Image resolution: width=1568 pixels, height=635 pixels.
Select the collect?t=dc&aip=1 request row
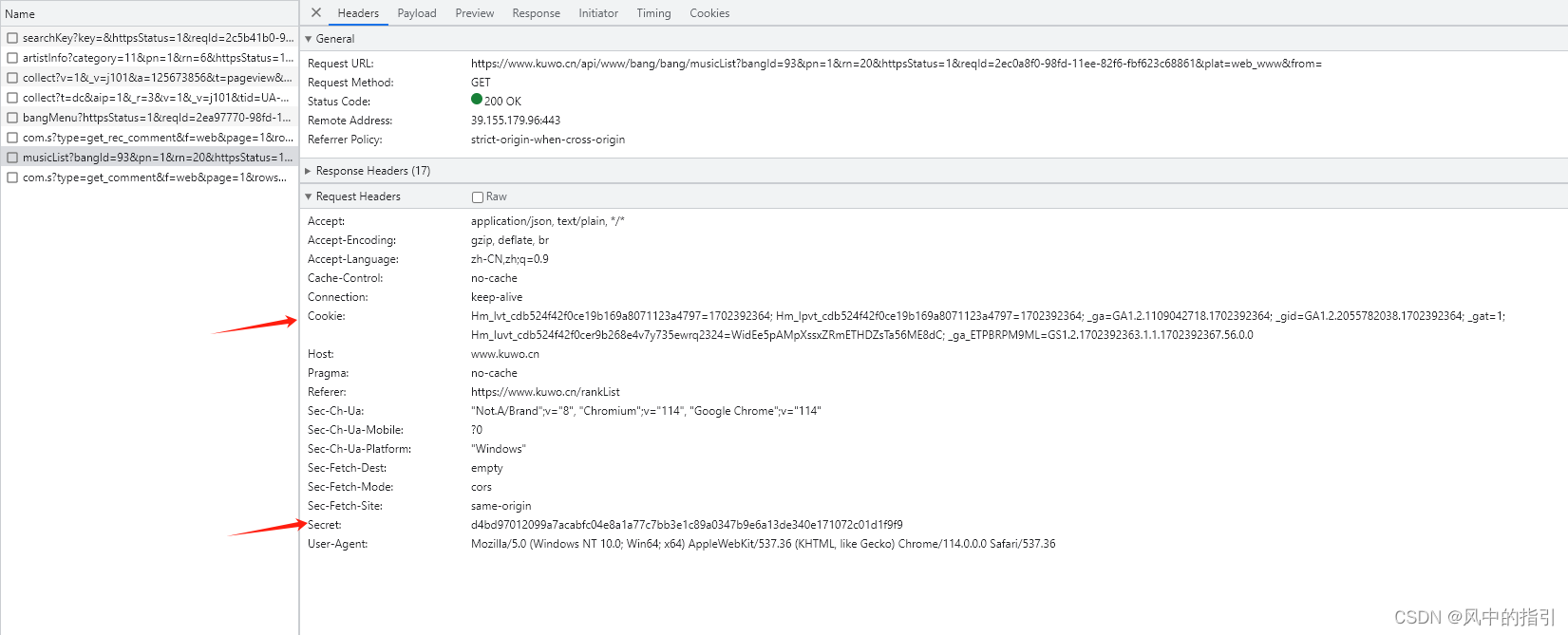coord(150,98)
